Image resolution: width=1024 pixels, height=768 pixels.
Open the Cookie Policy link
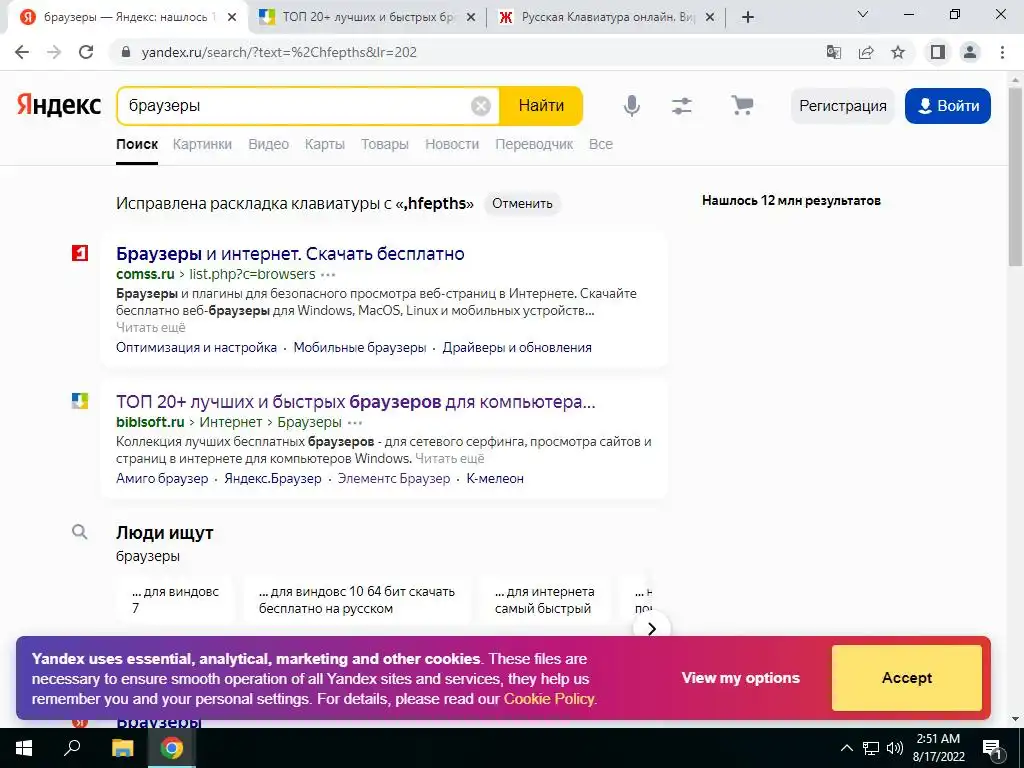549,699
